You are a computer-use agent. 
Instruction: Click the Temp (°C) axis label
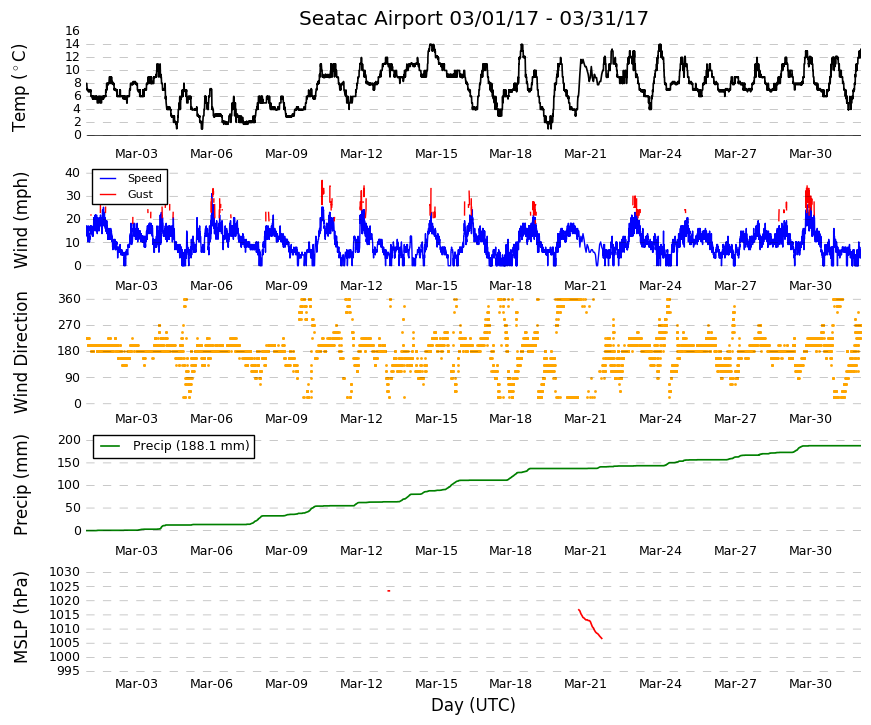(x=19, y=88)
